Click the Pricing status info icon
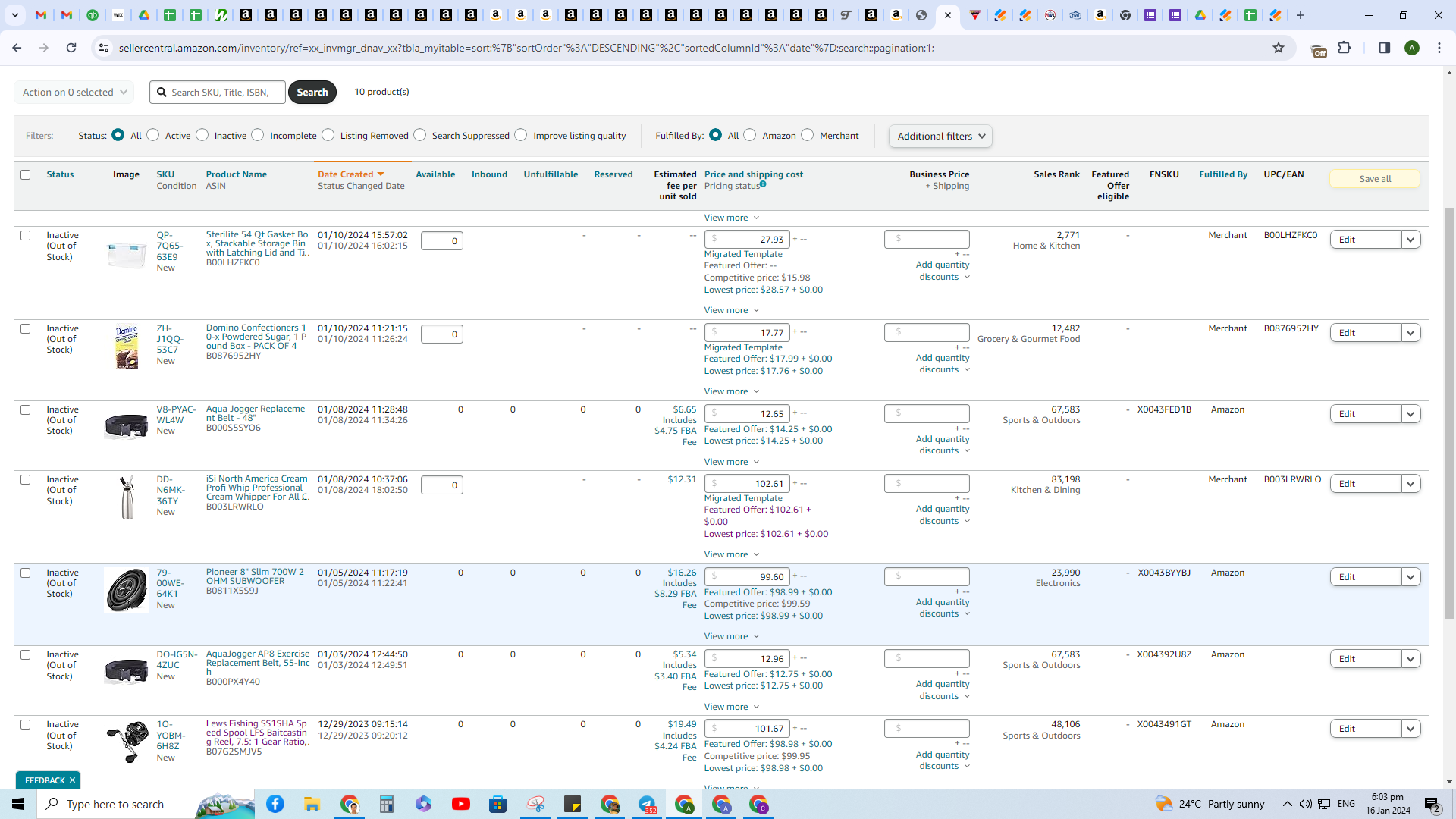1456x819 pixels. (763, 184)
